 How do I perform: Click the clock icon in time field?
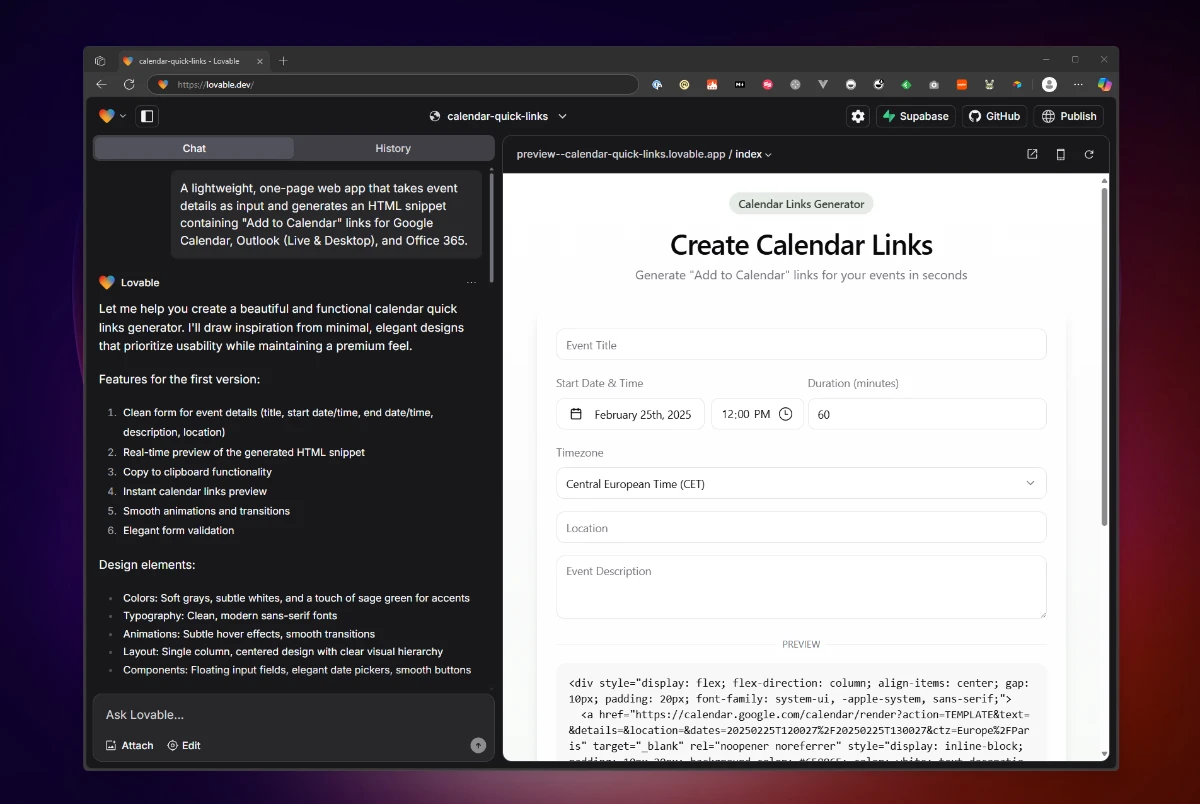click(x=785, y=414)
